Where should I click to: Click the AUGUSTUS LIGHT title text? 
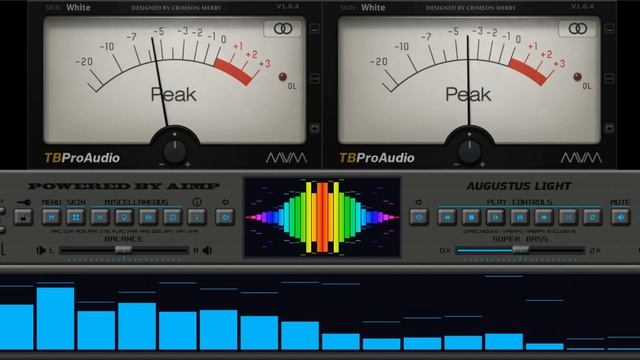(519, 186)
